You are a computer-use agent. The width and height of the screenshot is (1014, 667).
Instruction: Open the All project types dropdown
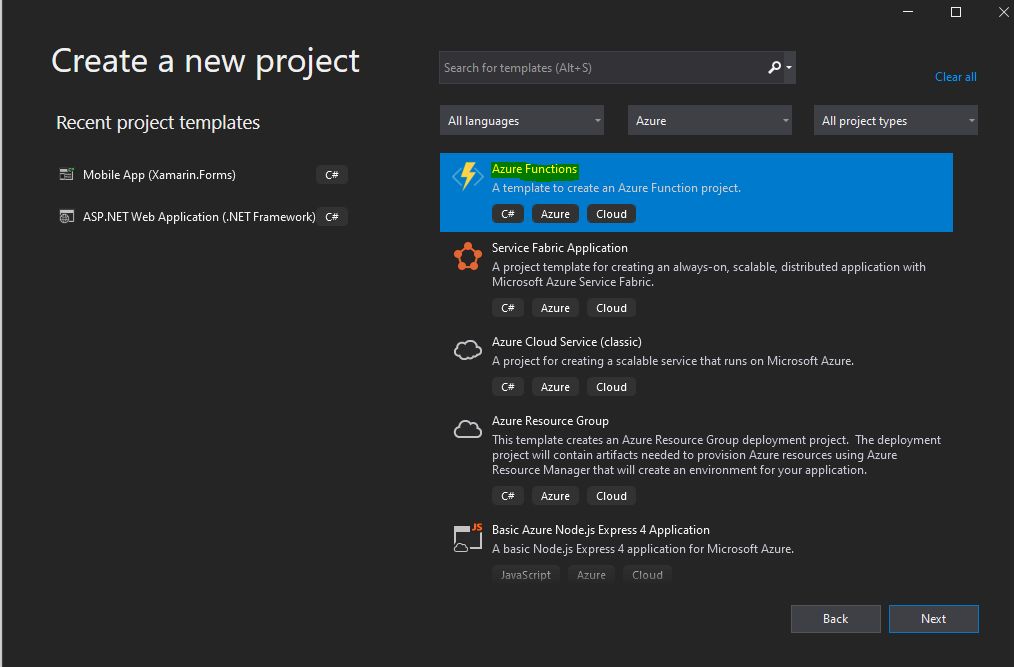[x=896, y=120]
